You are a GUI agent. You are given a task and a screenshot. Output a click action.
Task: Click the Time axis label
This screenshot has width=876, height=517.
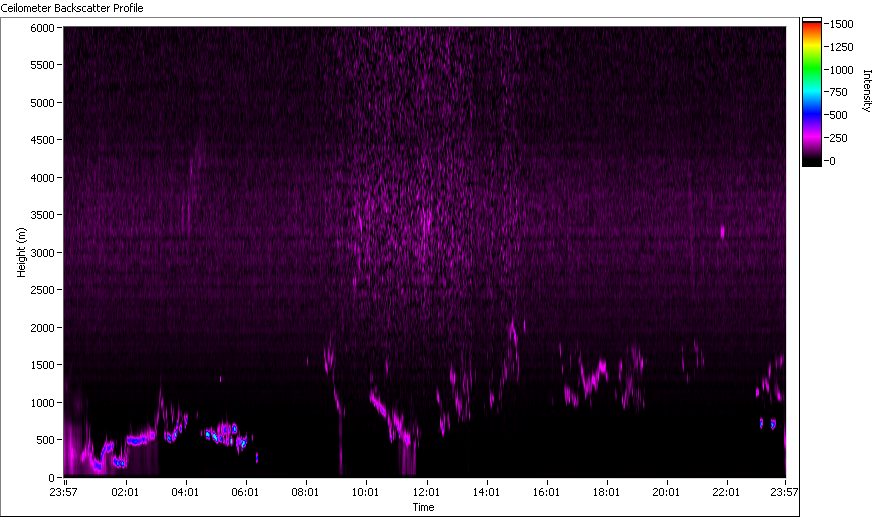pos(423,507)
